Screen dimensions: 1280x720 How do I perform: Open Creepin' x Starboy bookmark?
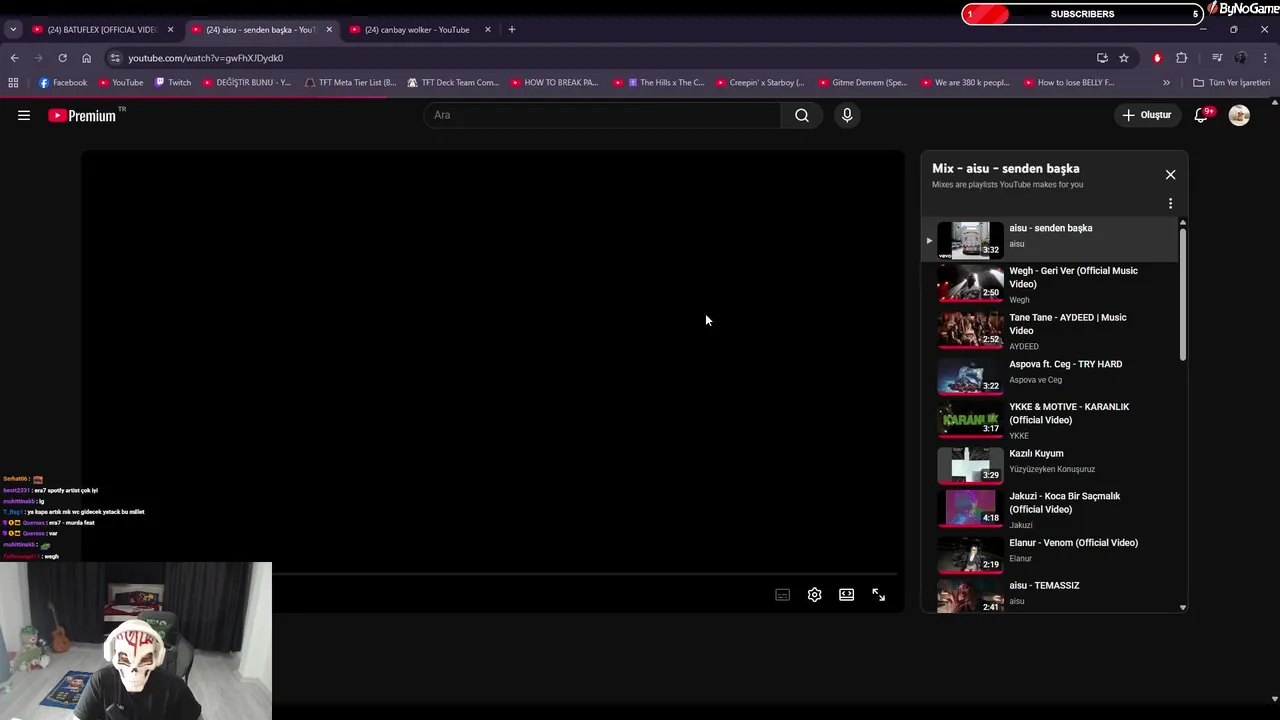pyautogui.click(x=761, y=83)
